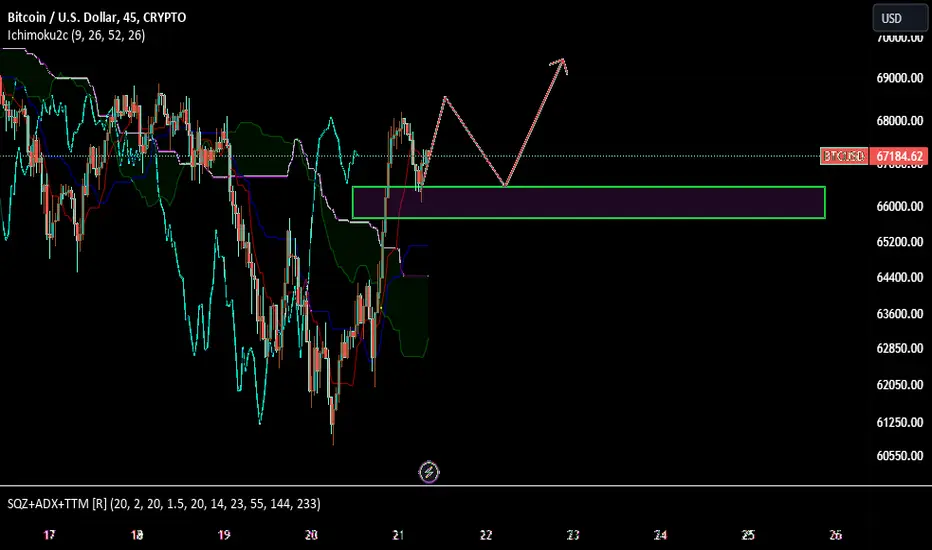Click date 22 on the time axis
This screenshot has width=932, height=550.
click(486, 535)
